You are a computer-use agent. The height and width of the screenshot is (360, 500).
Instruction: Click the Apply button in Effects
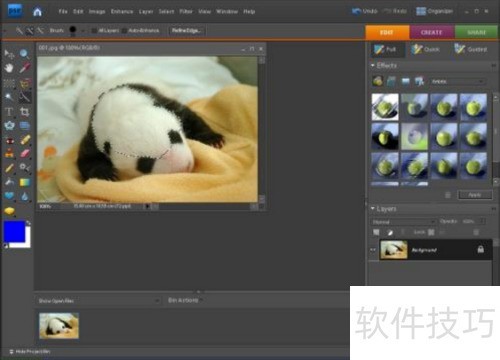pos(475,195)
